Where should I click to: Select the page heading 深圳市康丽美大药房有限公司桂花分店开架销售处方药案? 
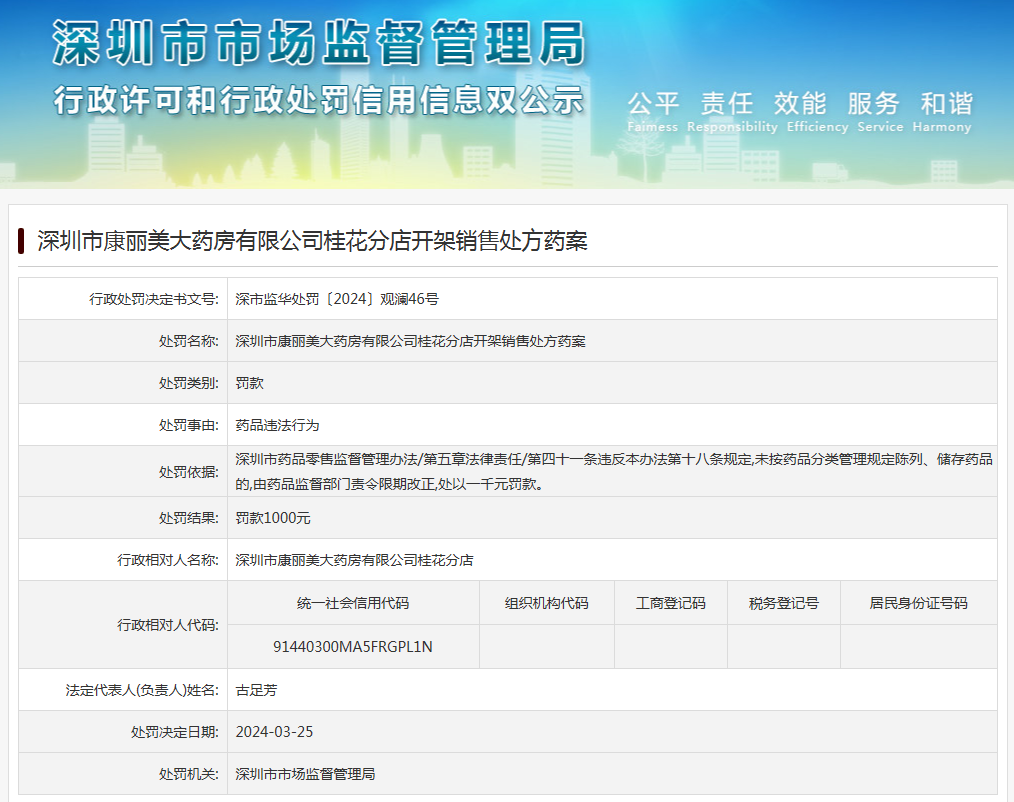312,241
